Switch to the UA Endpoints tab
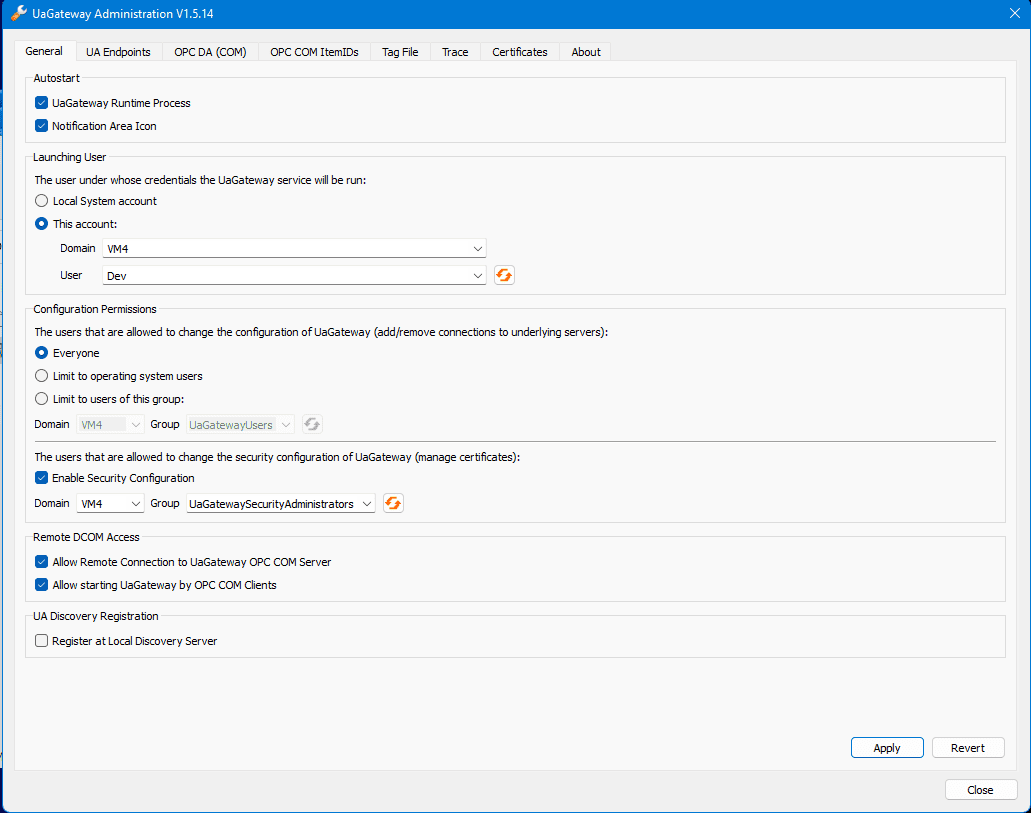The width and height of the screenshot is (1031, 813). [118, 52]
